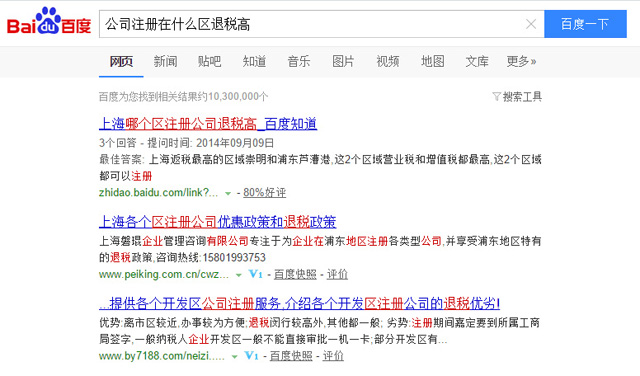Screen dimensions: 640x376
Task: Open result 上海哪个区注册公司退税高_百度知道
Action: point(208,124)
